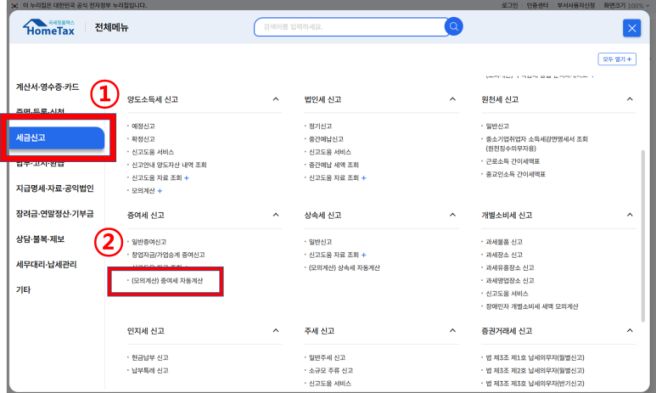Open 종교인소득 간이세액표 link
Viewport: 656px width, 393px height.
(515, 174)
